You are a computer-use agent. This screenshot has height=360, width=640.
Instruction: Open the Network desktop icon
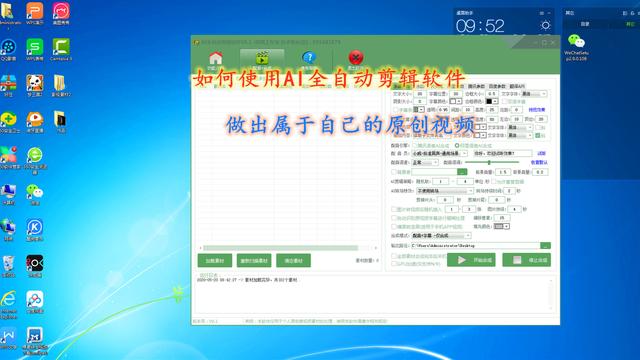click(8, 227)
